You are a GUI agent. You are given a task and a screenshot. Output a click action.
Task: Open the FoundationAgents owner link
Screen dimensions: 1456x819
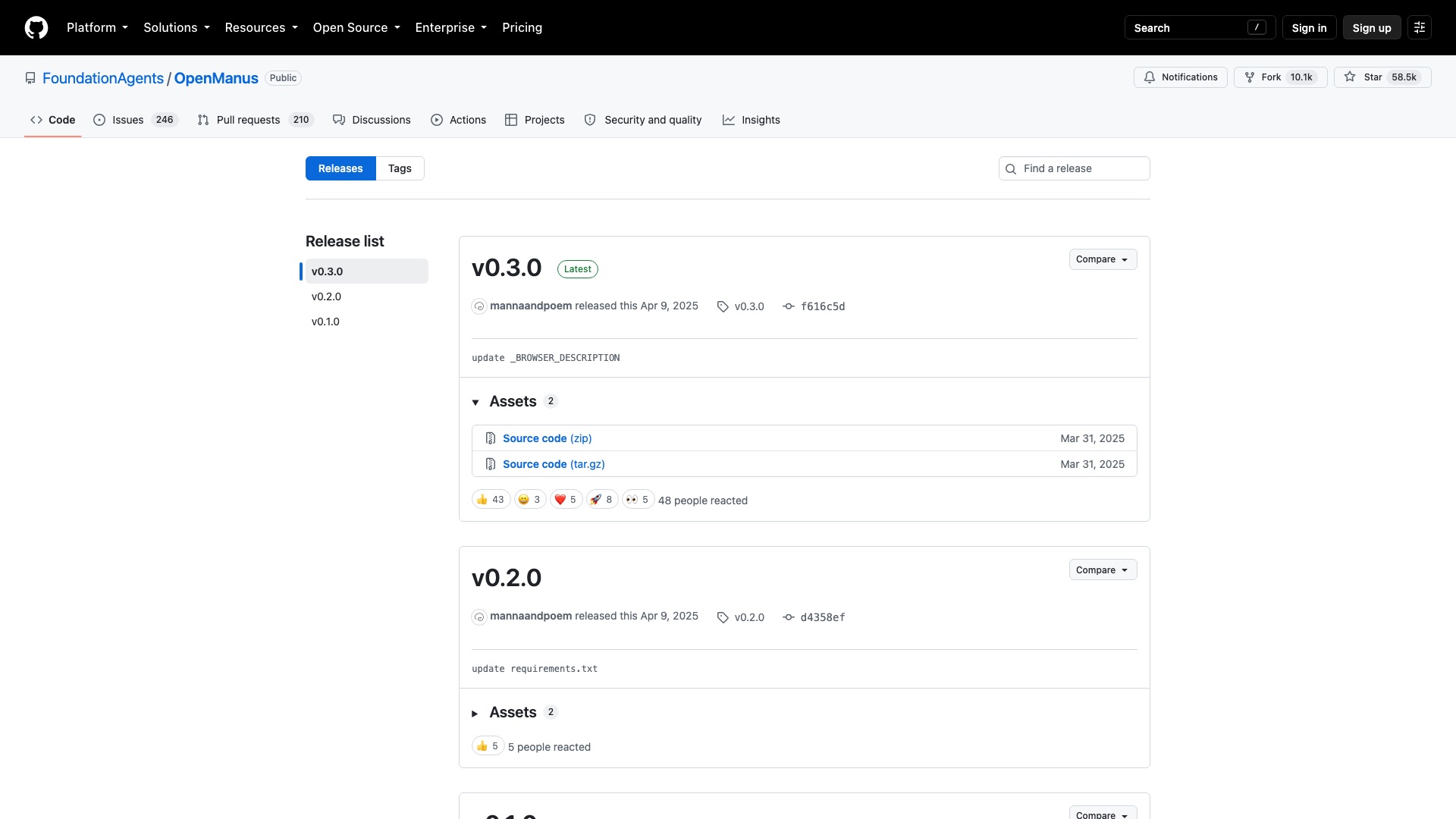(x=103, y=78)
